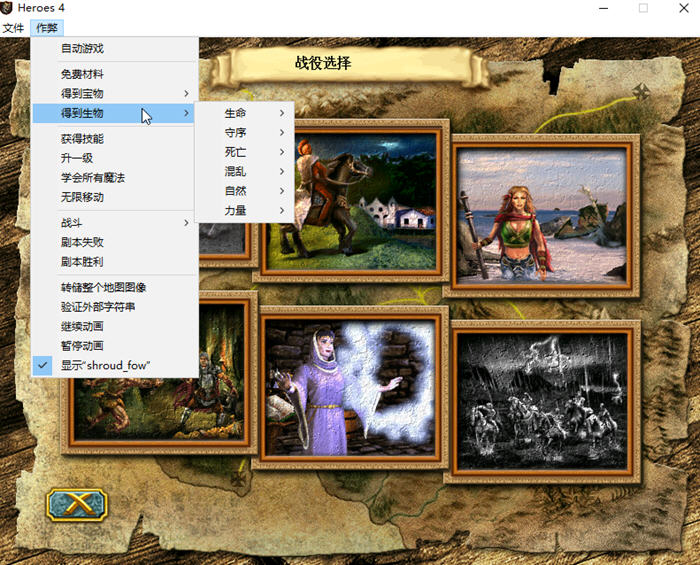Select 继续动画 menu item
The image size is (700, 565).
[x=115, y=326]
